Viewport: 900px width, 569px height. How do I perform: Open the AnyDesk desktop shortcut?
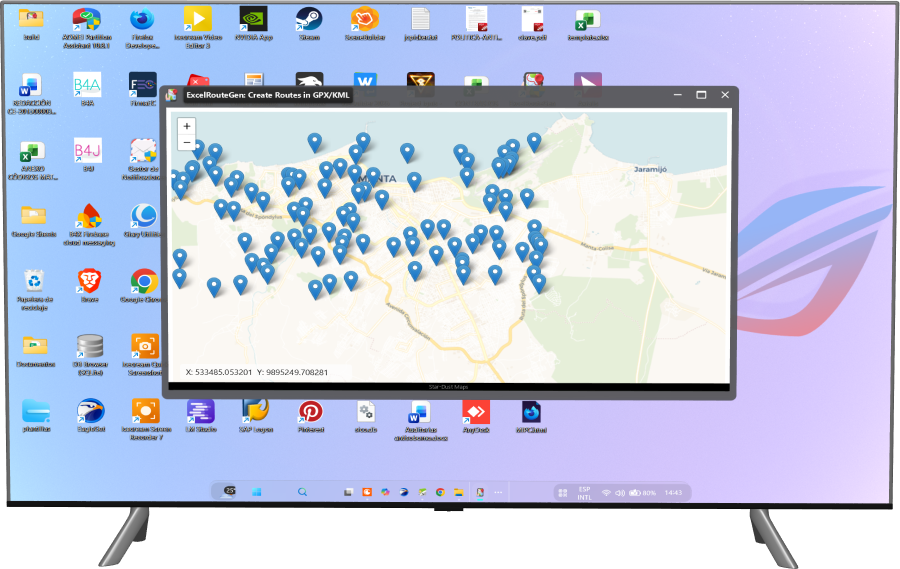coord(476,415)
